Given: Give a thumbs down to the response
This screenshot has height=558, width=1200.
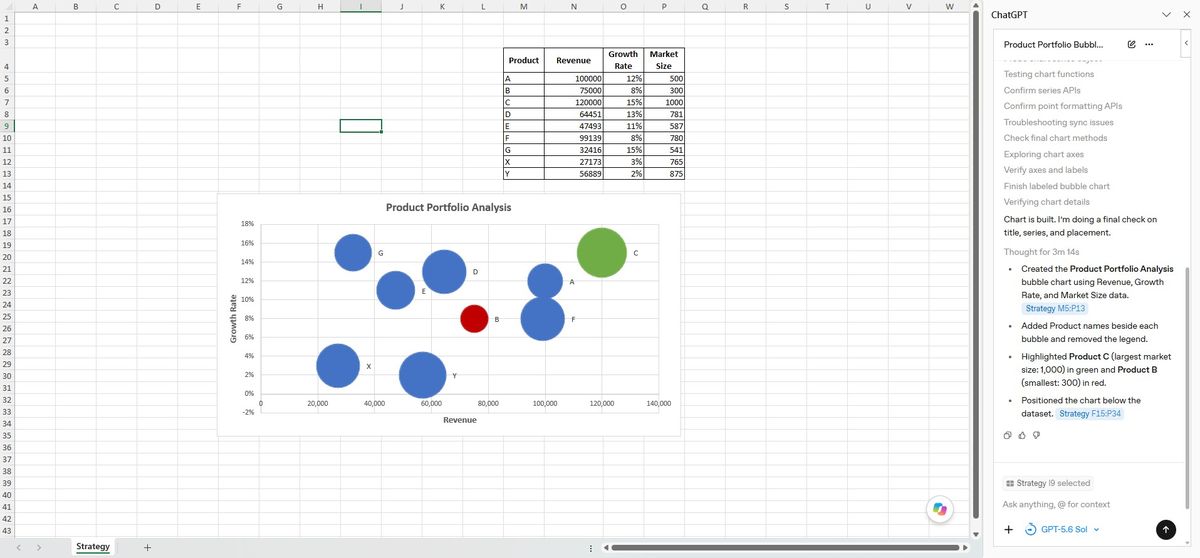Looking at the screenshot, I should point(1036,435).
